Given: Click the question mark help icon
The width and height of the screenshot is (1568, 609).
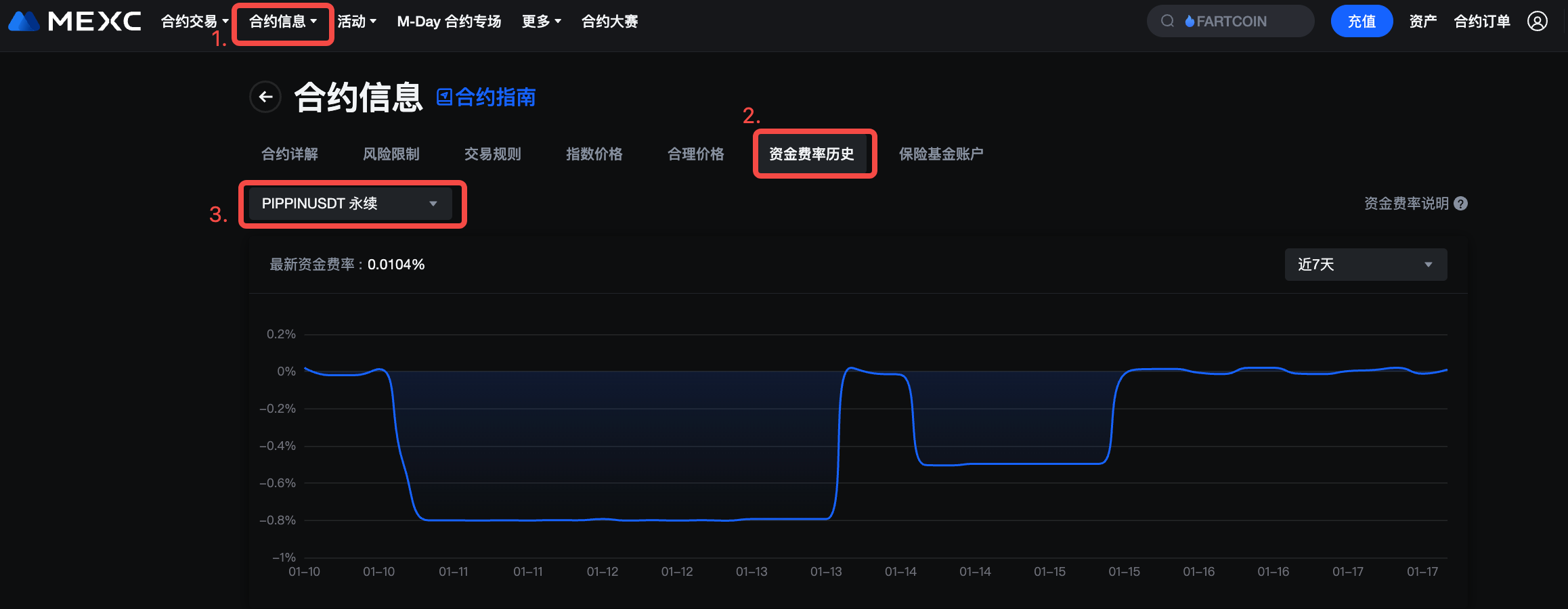Looking at the screenshot, I should tap(1461, 204).
